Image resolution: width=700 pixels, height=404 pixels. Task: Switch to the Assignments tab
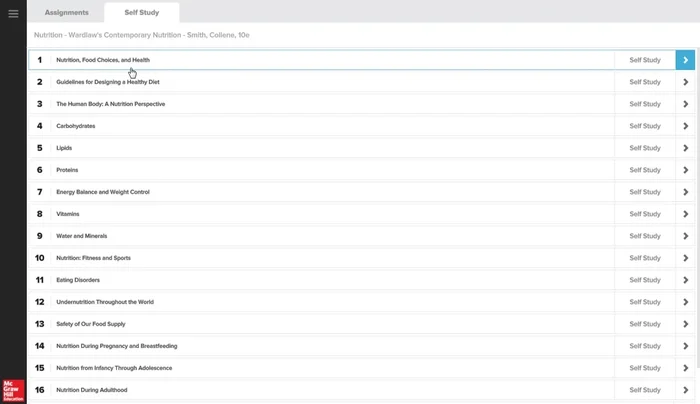[66, 13]
